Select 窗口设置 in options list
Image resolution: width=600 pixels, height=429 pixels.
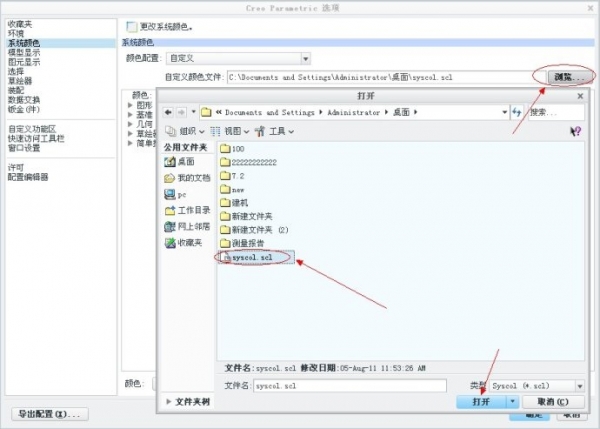pos(24,148)
